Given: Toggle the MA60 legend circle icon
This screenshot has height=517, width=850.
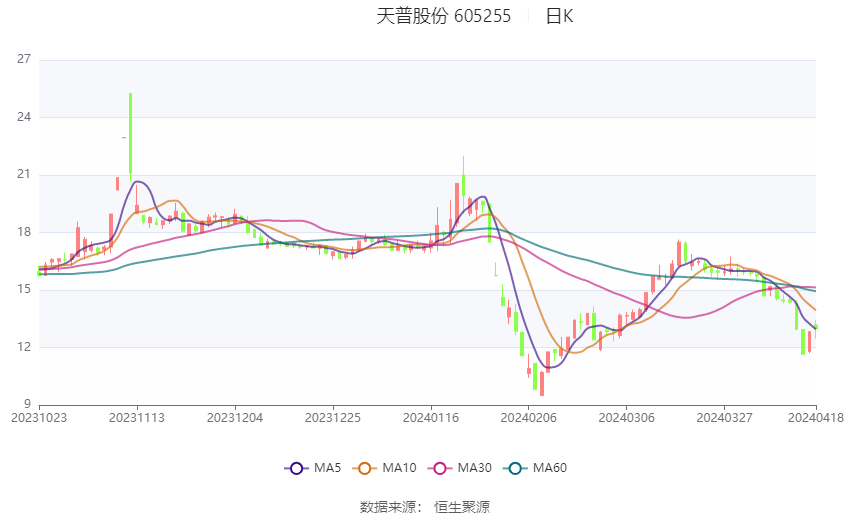Looking at the screenshot, I should tap(516, 468).
